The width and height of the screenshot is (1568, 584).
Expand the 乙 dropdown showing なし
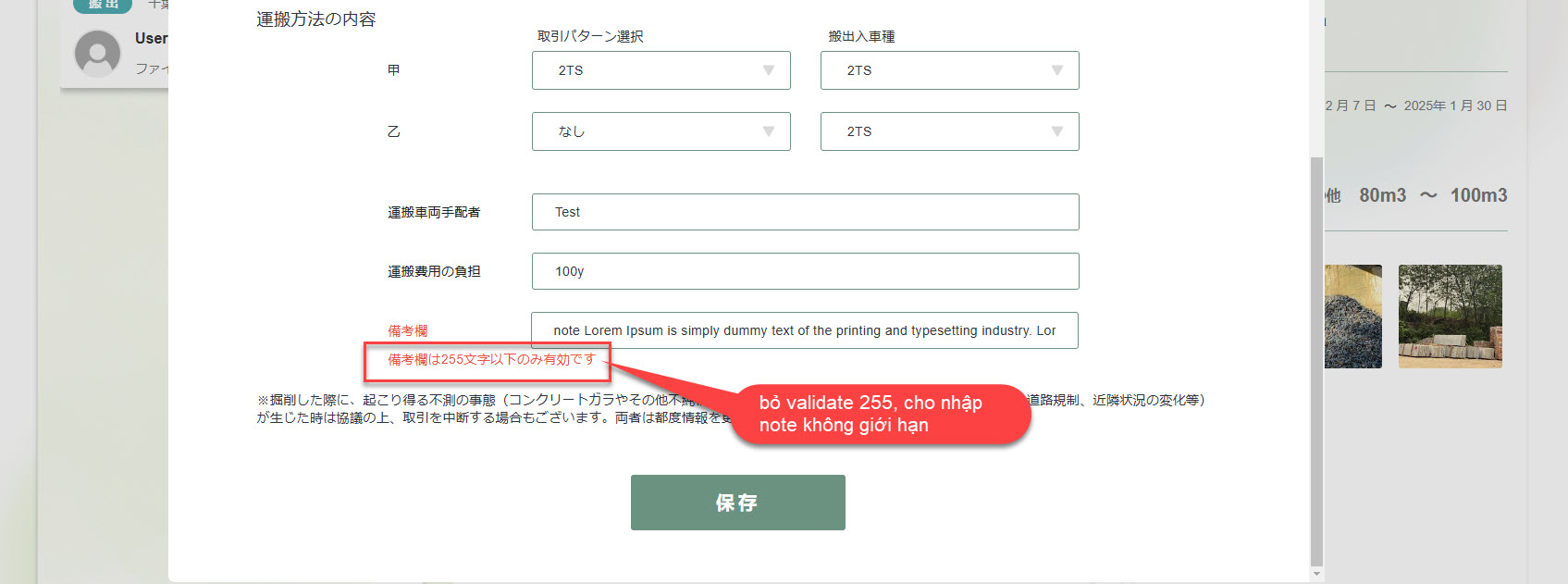(x=661, y=131)
